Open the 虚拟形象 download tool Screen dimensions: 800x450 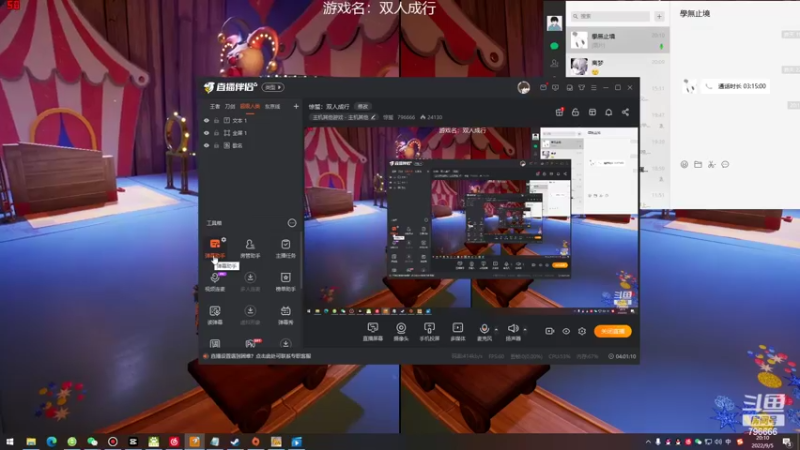point(250,314)
